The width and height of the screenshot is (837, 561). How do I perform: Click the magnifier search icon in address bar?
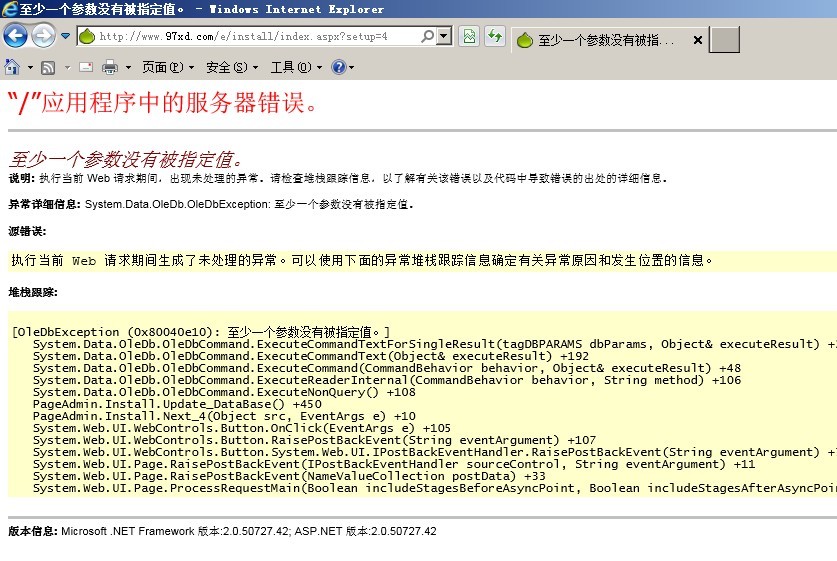coord(428,37)
